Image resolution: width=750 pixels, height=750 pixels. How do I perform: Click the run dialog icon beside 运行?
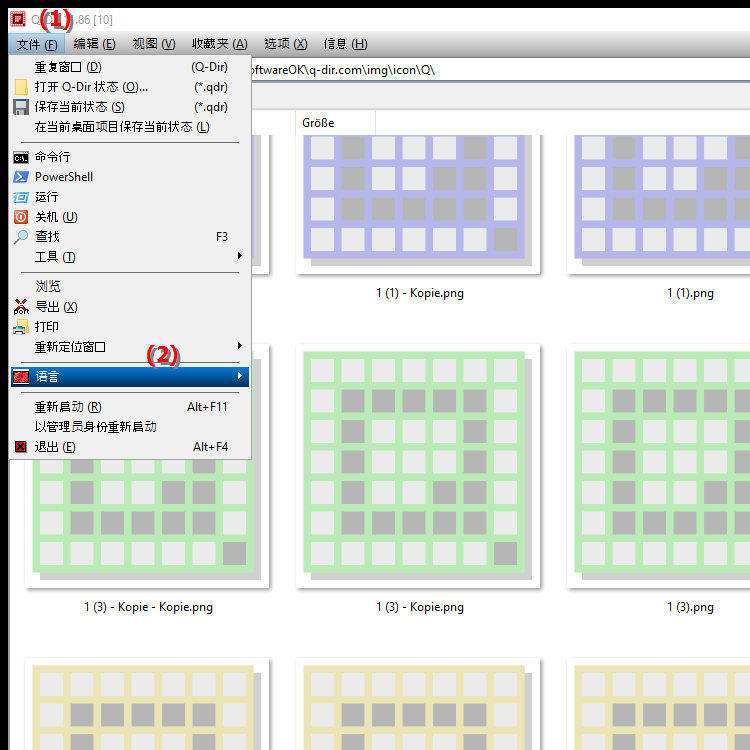21,197
